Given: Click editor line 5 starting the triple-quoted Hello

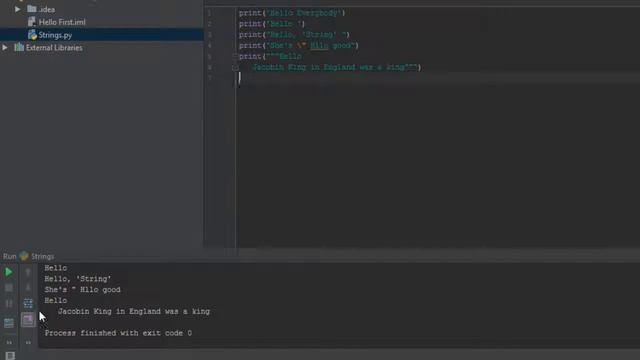Looking at the screenshot, I should 270,56.
